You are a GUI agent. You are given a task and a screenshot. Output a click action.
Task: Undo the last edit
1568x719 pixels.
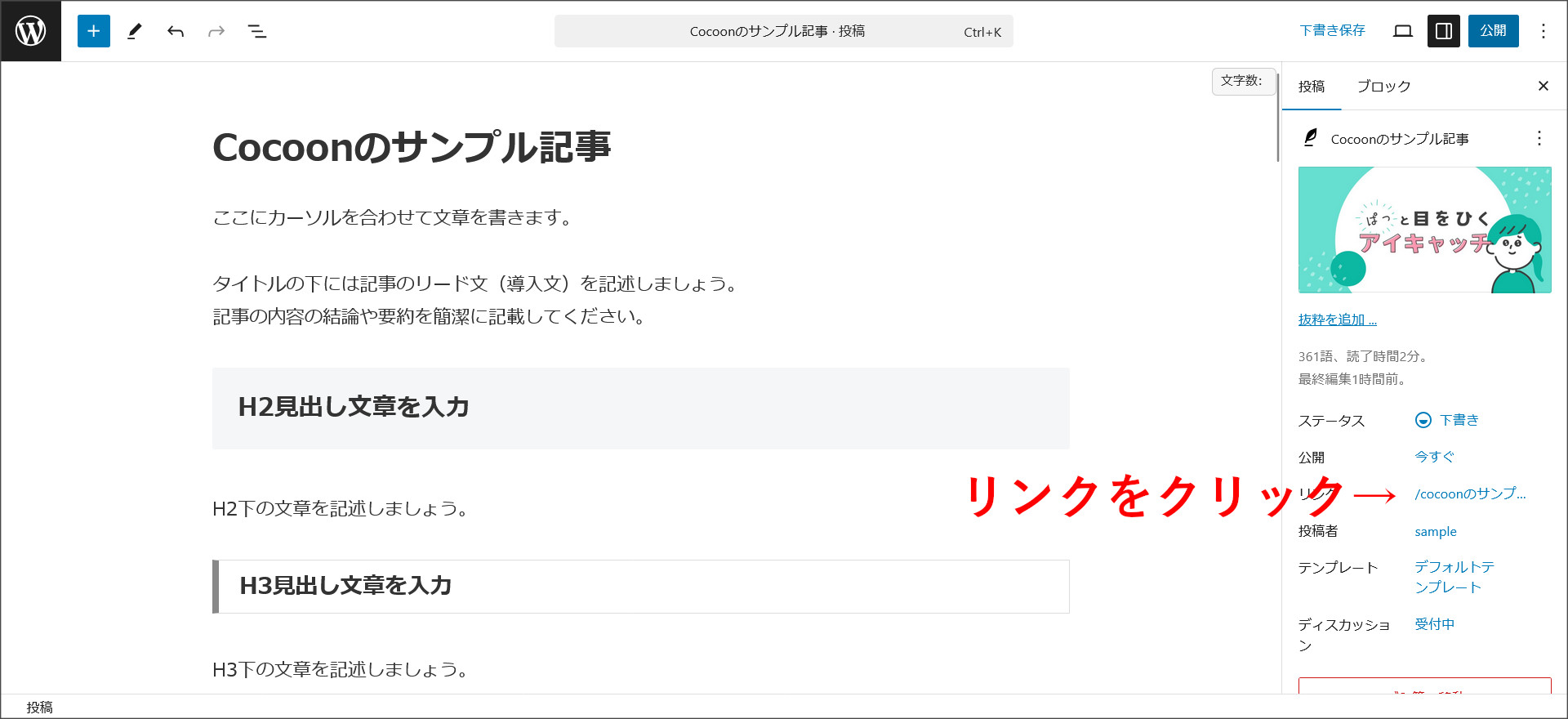tap(176, 31)
